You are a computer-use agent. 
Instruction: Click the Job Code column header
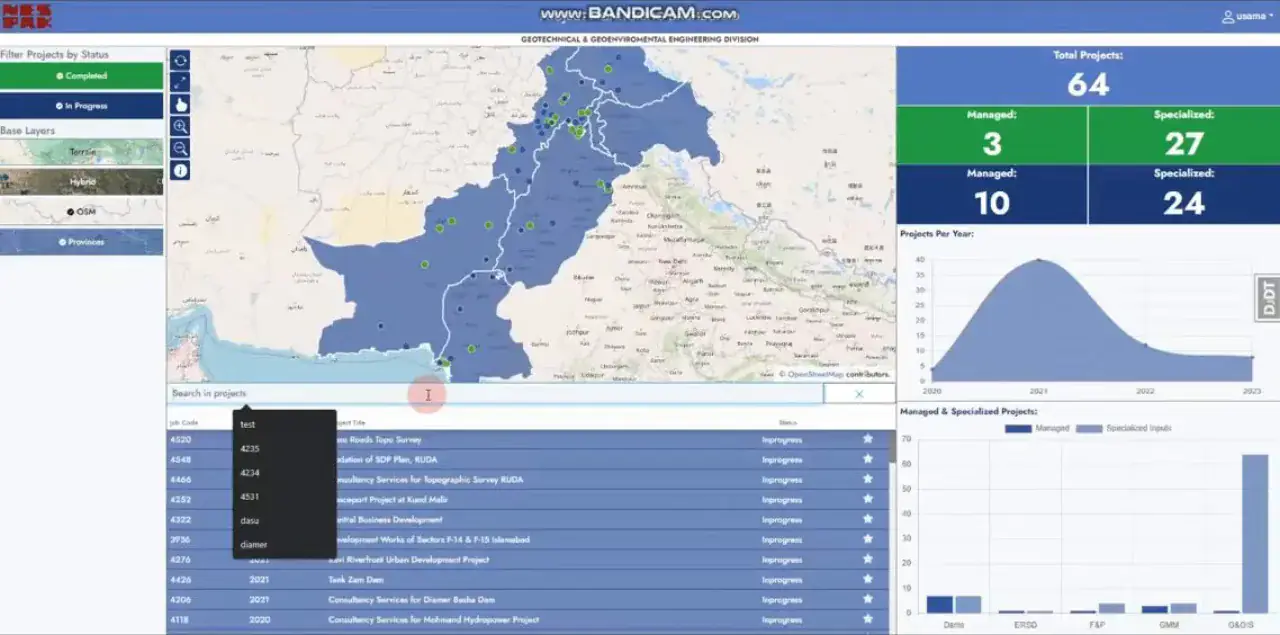pos(184,423)
